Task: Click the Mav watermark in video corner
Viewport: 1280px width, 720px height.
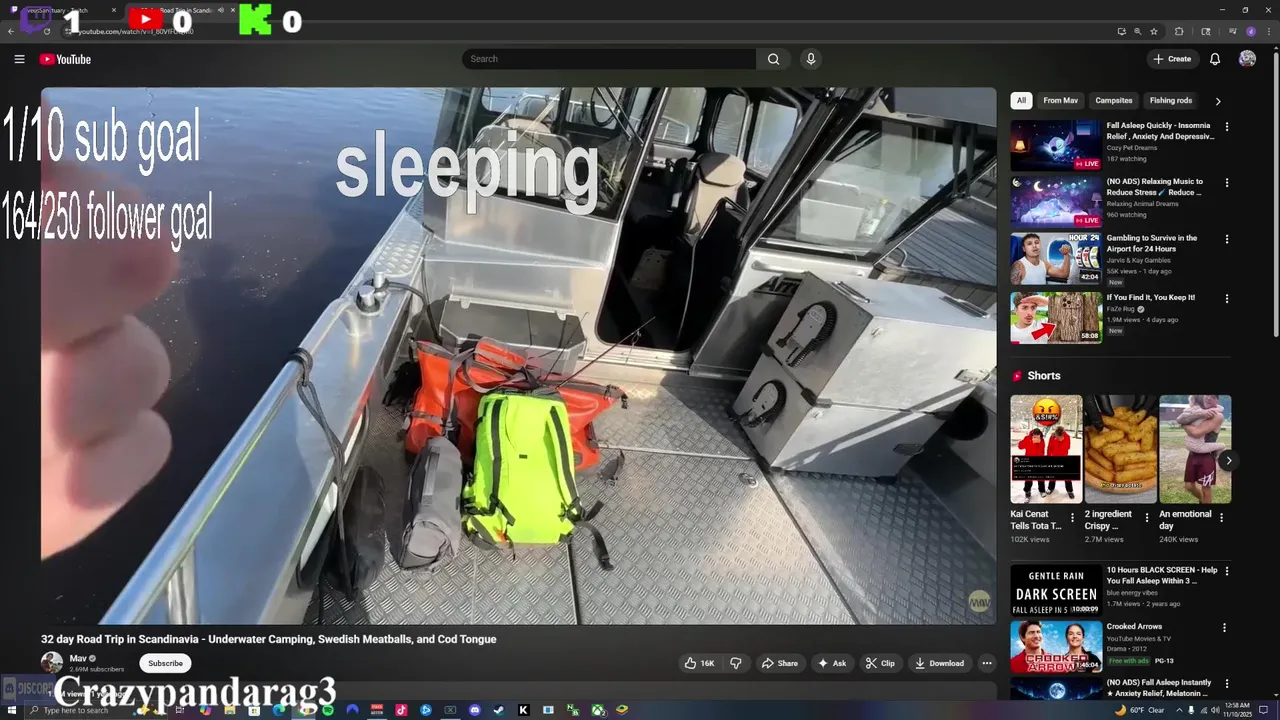Action: [979, 602]
